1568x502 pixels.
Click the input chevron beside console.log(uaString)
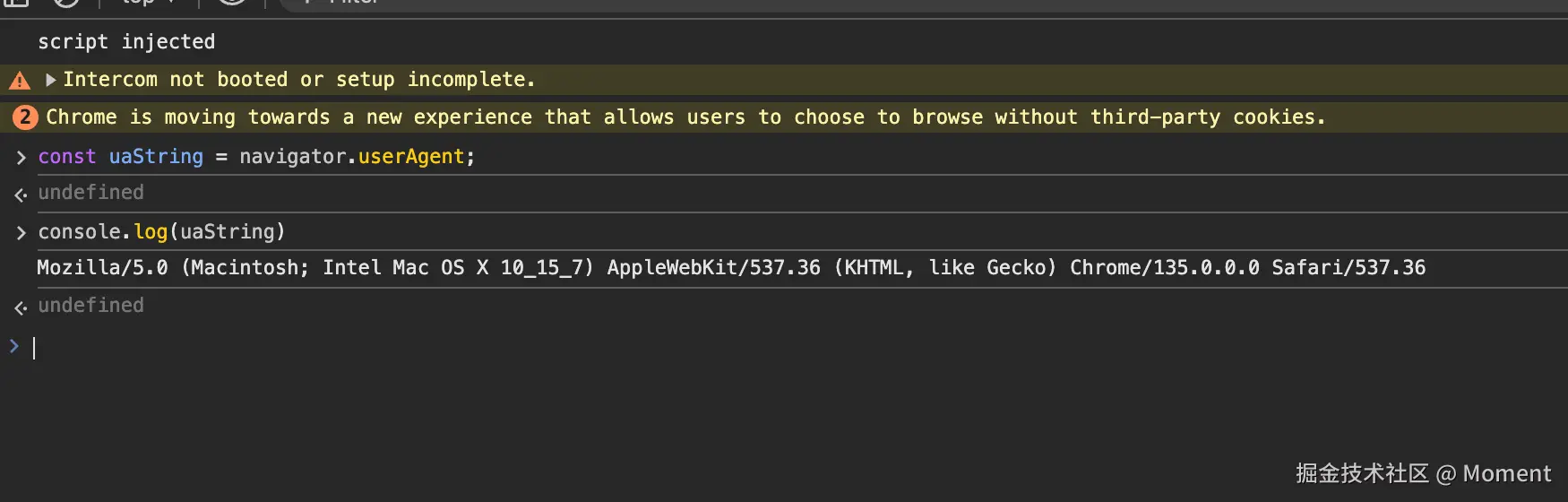coord(21,233)
